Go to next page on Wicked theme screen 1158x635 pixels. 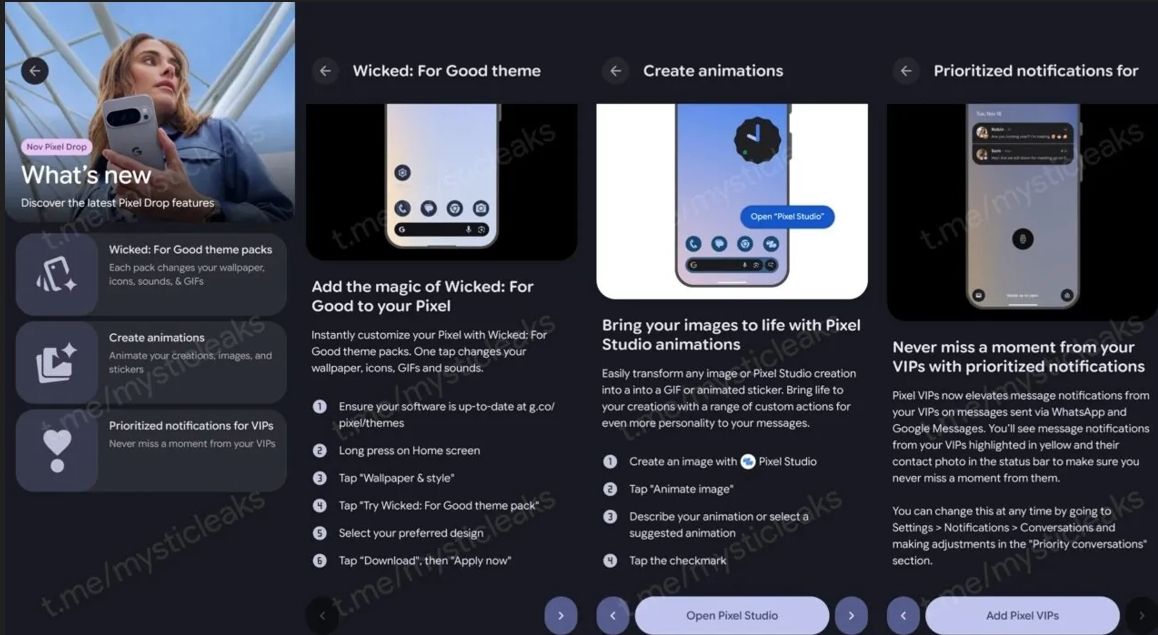(561, 615)
